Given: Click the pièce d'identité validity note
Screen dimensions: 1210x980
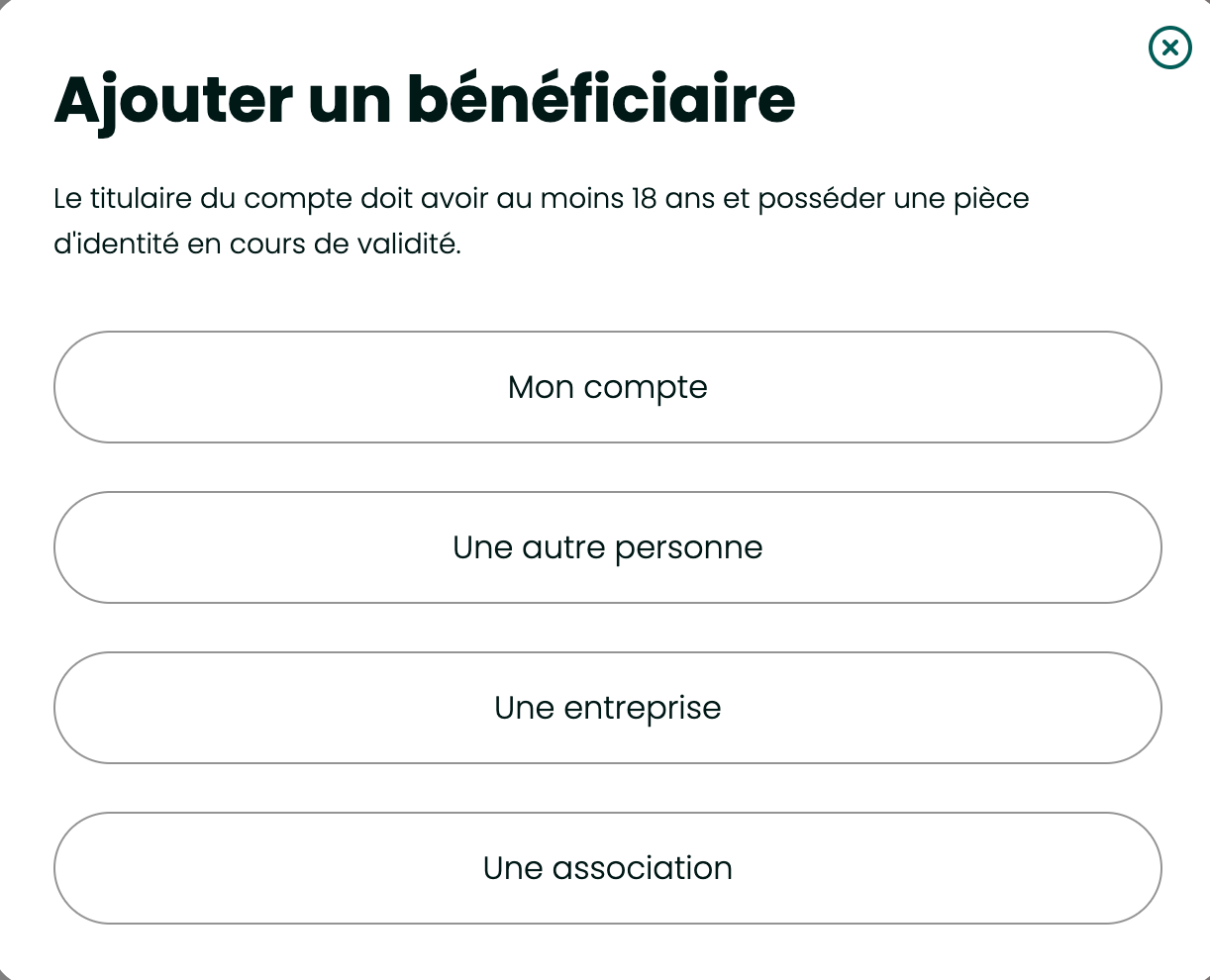Looking at the screenshot, I should click(257, 244).
